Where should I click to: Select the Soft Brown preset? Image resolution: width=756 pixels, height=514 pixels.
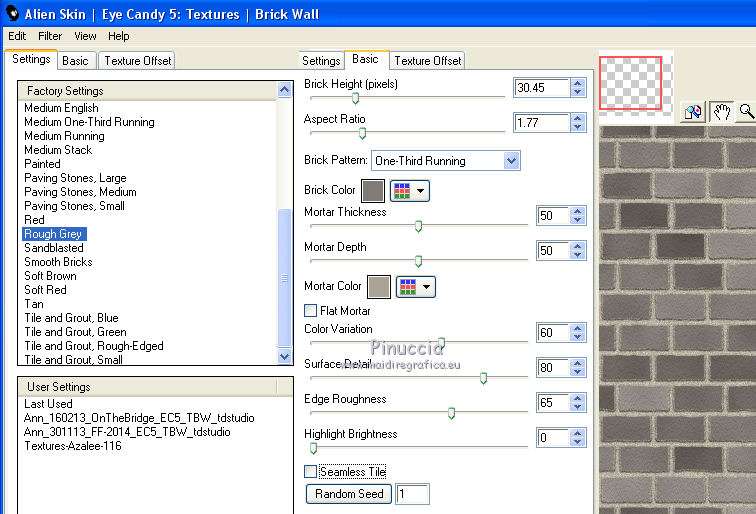50,275
